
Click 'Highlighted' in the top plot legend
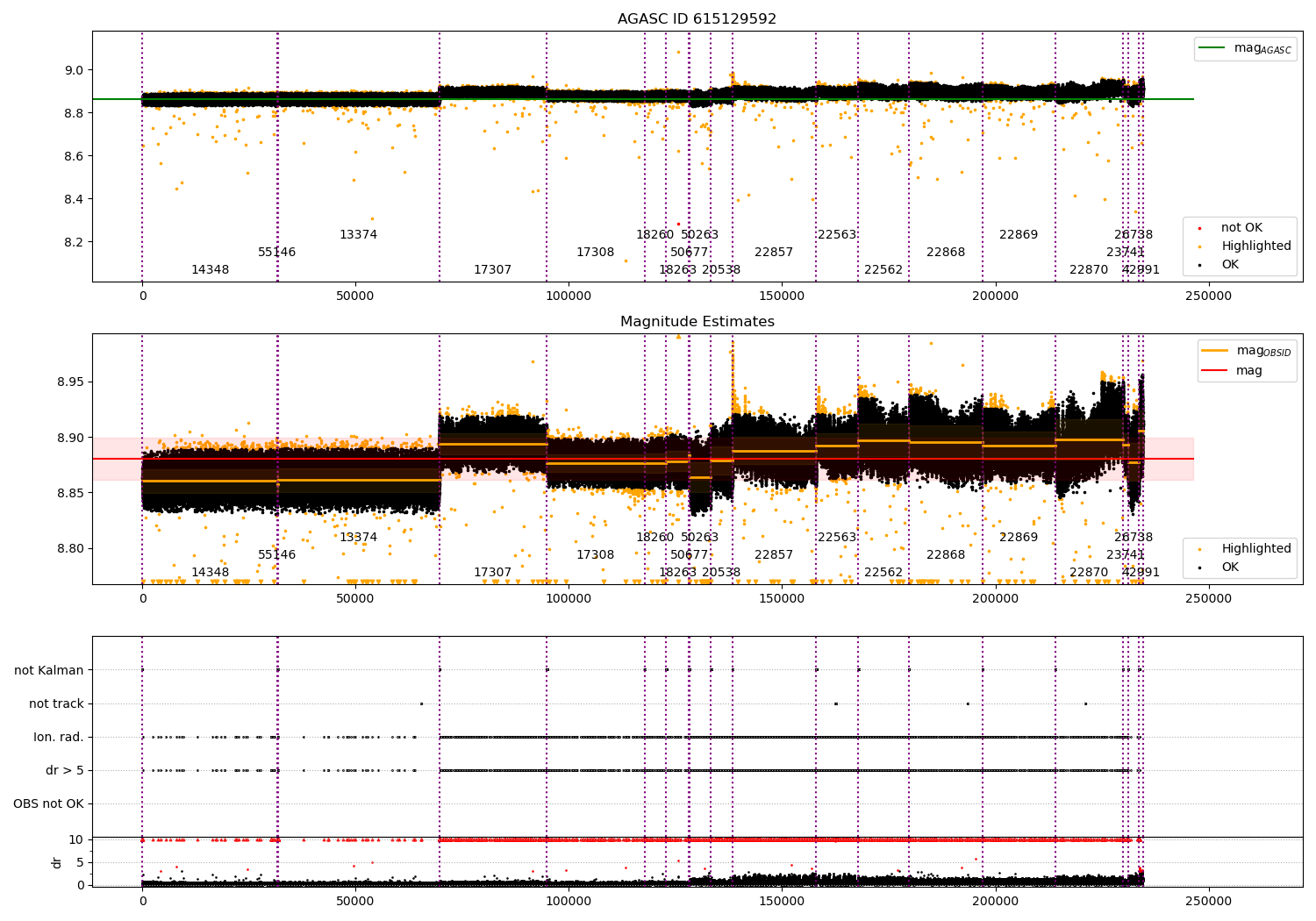tap(1245, 246)
